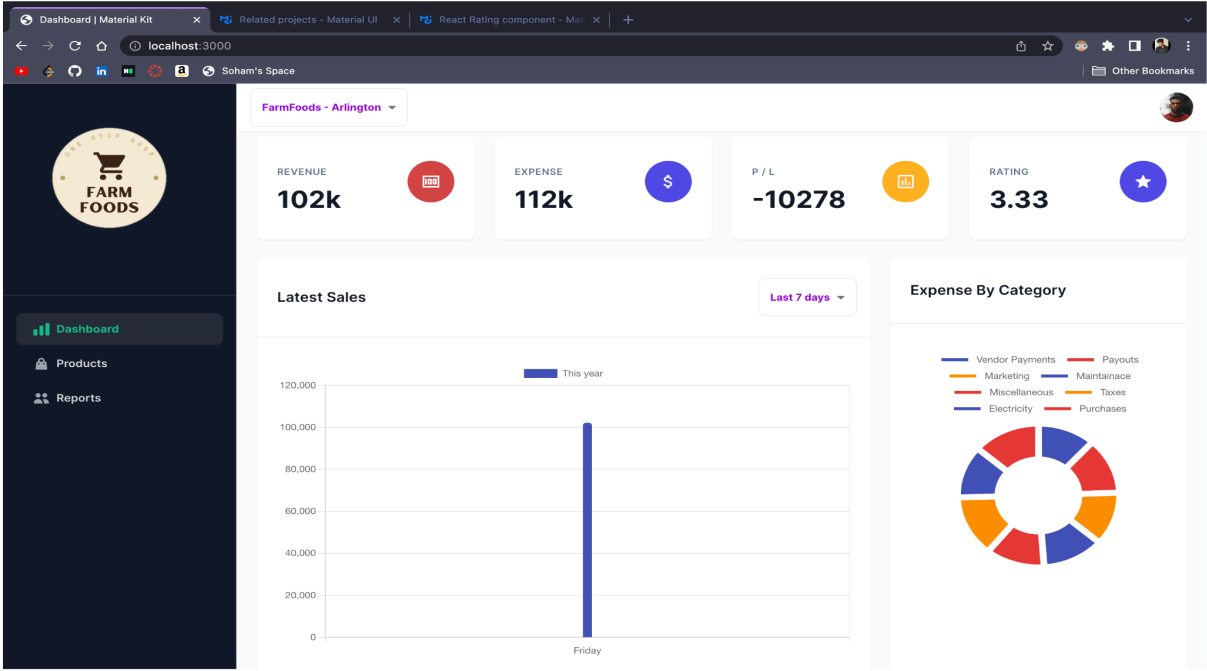Expand the tab search chevron
Image resolution: width=1207 pixels, height=671 pixels.
pyautogui.click(x=1188, y=20)
